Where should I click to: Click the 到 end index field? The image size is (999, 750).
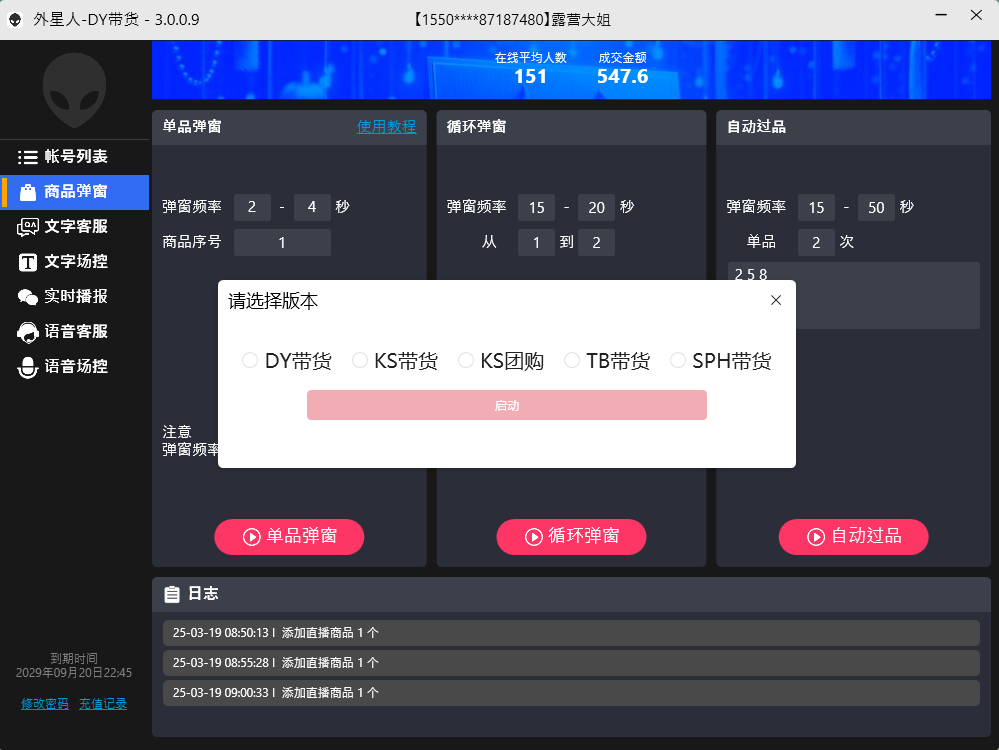pyautogui.click(x=596, y=243)
